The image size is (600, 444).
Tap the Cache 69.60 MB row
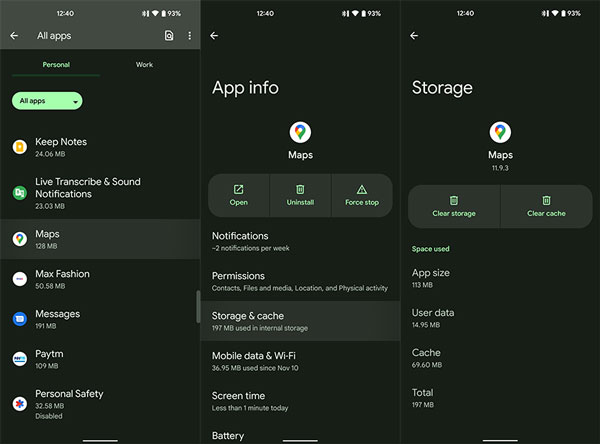pos(500,358)
